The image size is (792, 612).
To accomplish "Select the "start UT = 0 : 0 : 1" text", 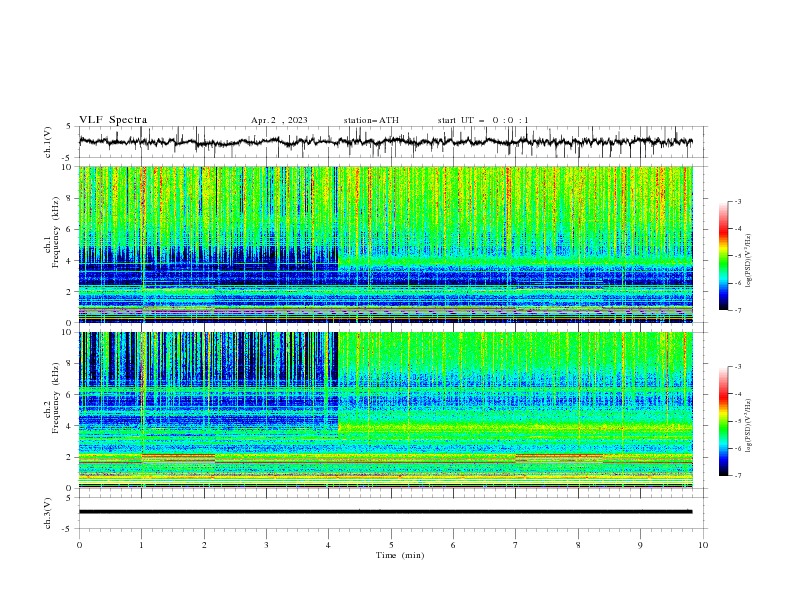I will tap(483, 120).
